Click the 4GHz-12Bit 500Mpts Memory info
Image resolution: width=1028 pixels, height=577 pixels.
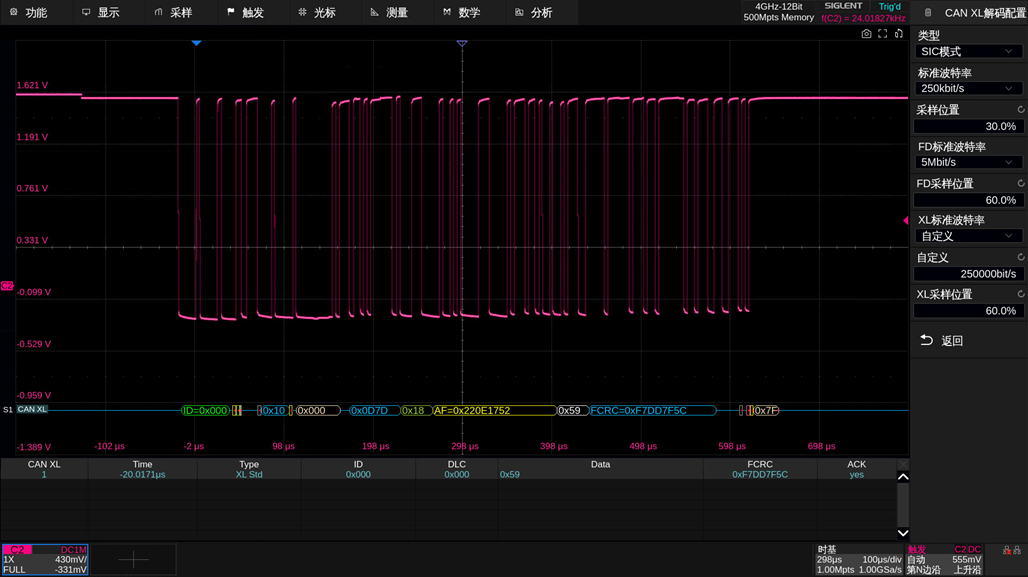(779, 12)
